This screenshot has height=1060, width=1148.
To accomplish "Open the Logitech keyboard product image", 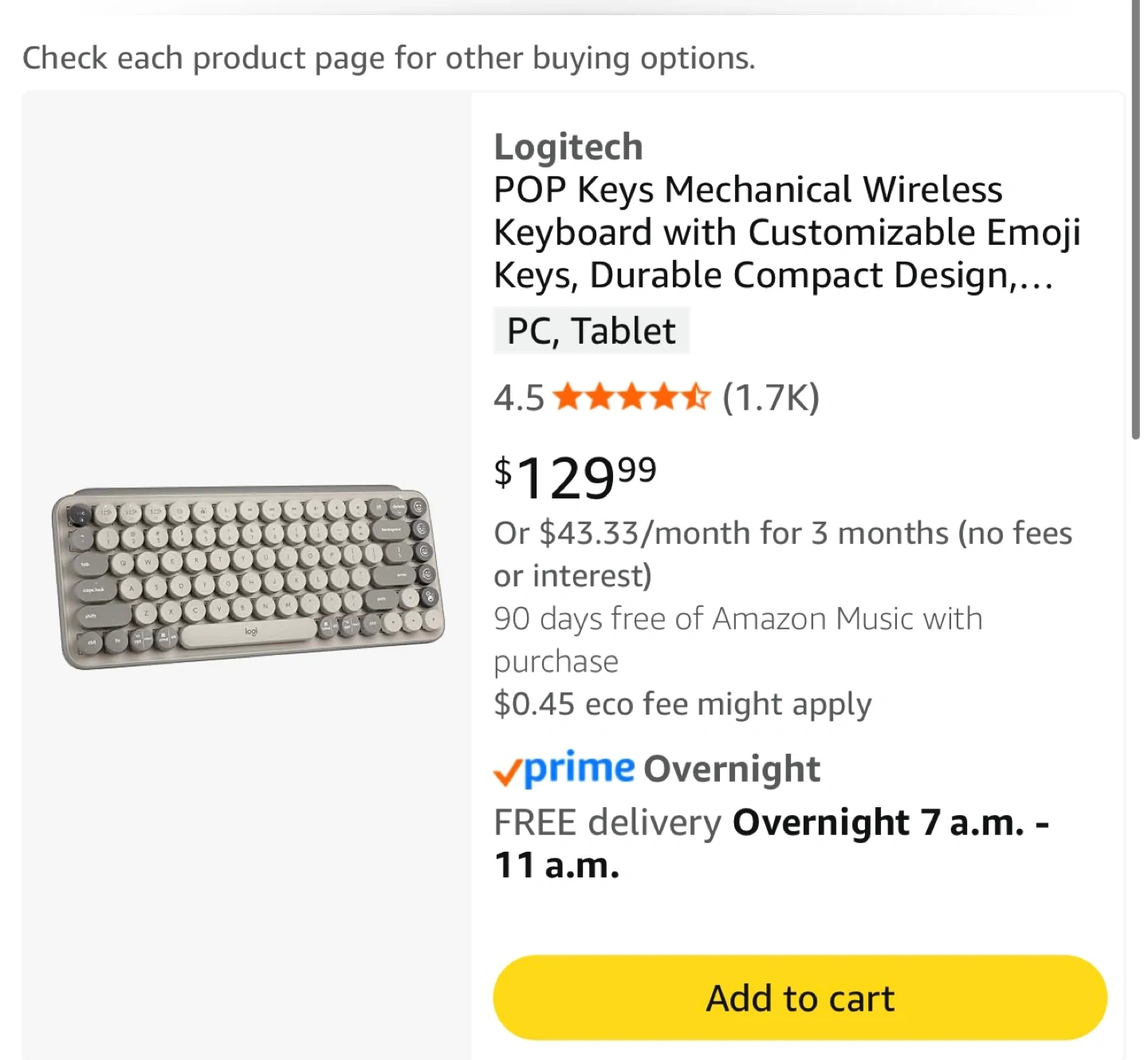I will 247,577.
